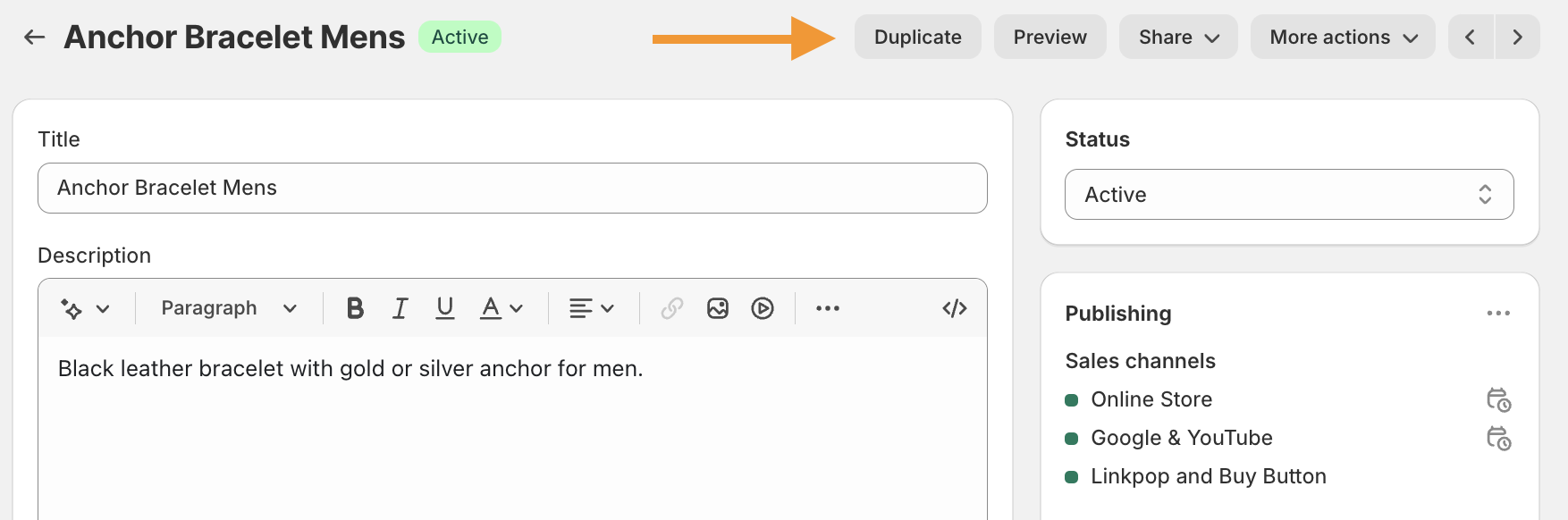Open the AI text generation menu
Viewport: 1568px width, 520px height.
click(85, 308)
